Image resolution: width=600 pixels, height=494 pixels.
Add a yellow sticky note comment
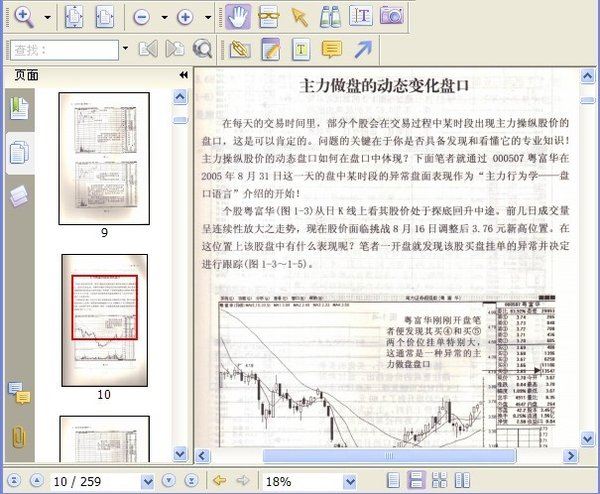tap(332, 49)
